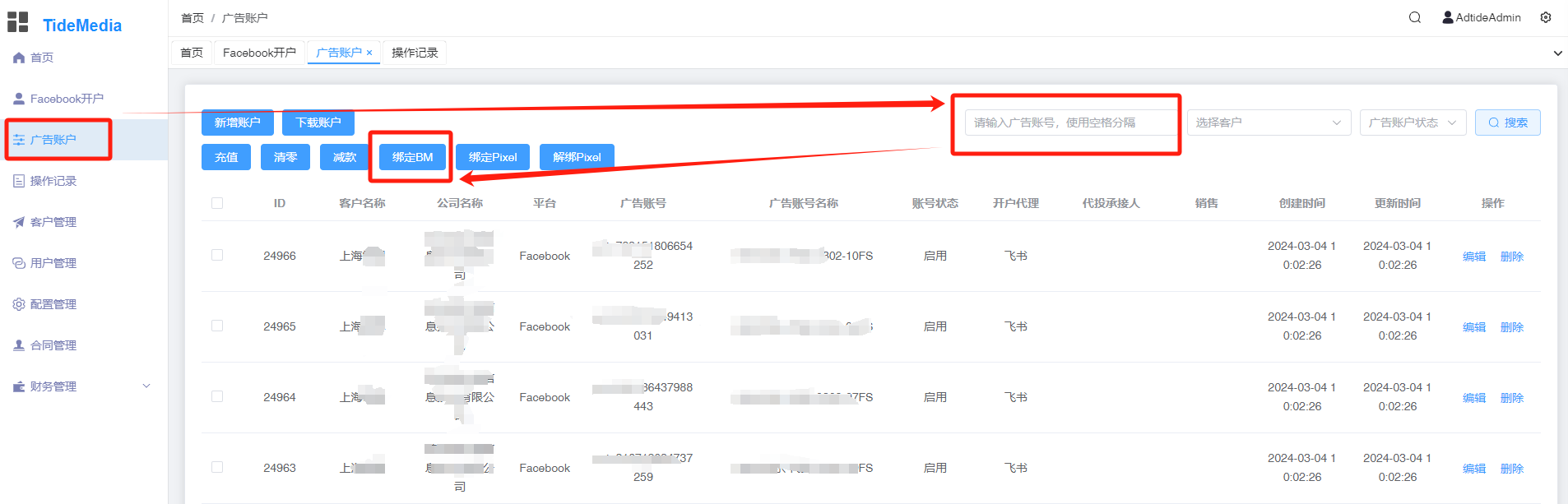This screenshot has width=1568, height=504.
Task: Open settings gear icon at top right
Action: pos(1546,17)
